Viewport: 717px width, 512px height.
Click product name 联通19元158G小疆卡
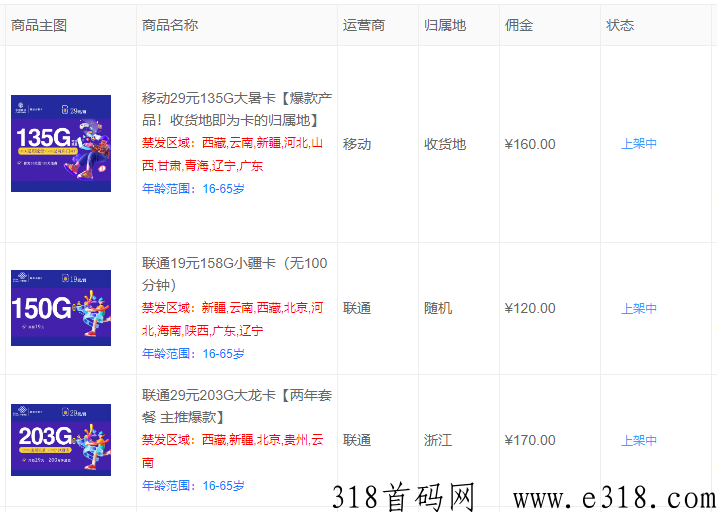click(235, 274)
